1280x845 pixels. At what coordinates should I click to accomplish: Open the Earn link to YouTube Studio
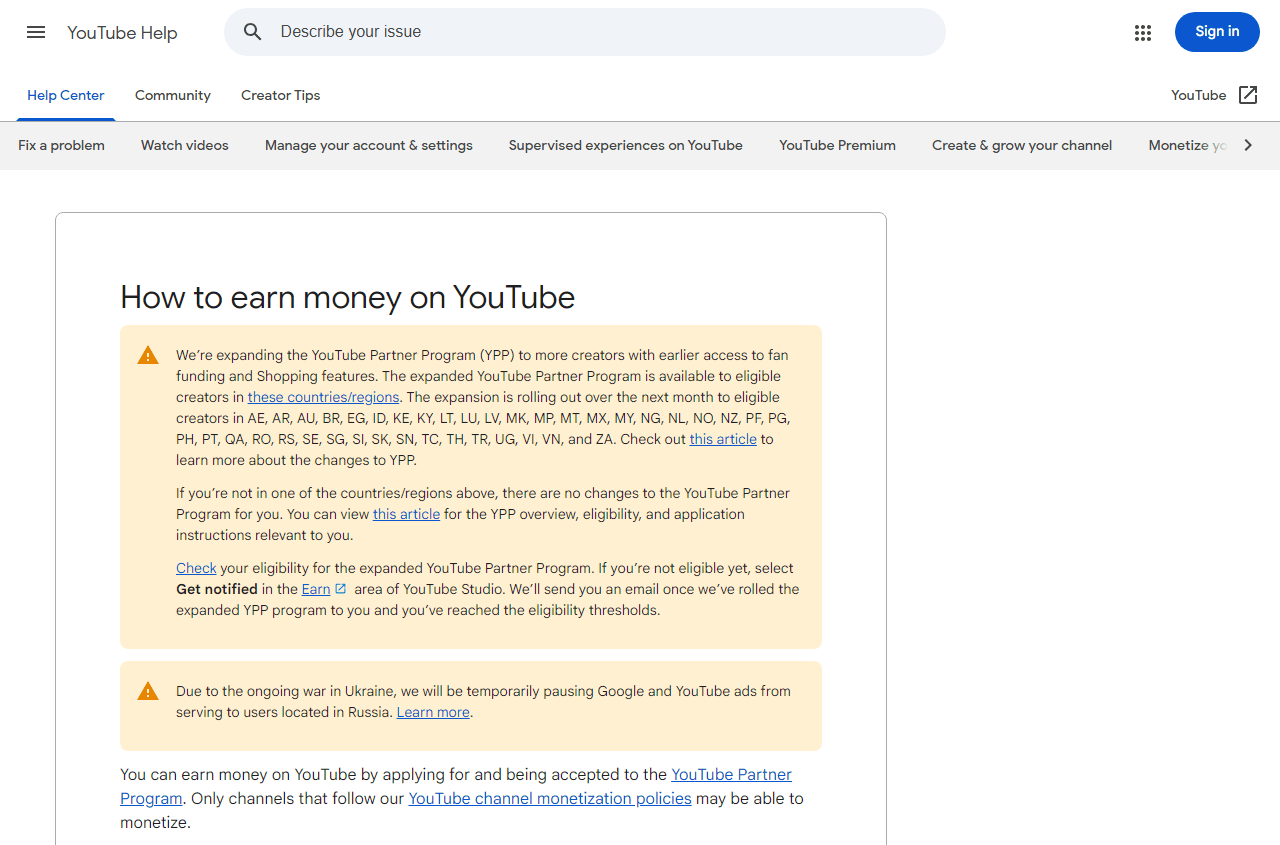316,589
